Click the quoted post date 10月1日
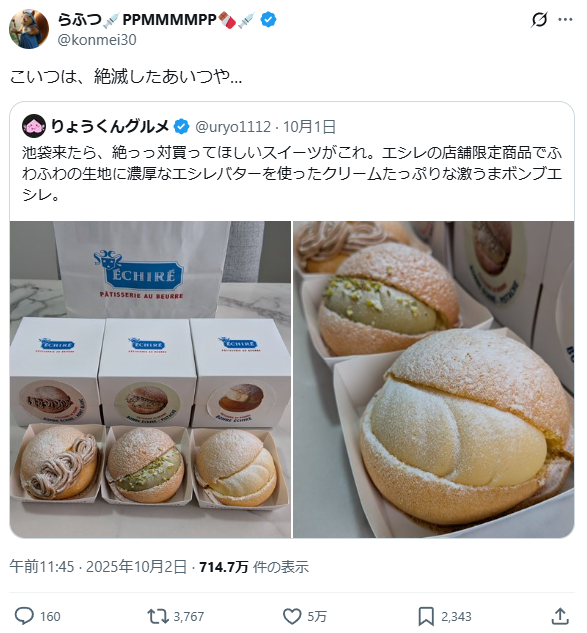This screenshot has width=587, height=633. [309, 127]
